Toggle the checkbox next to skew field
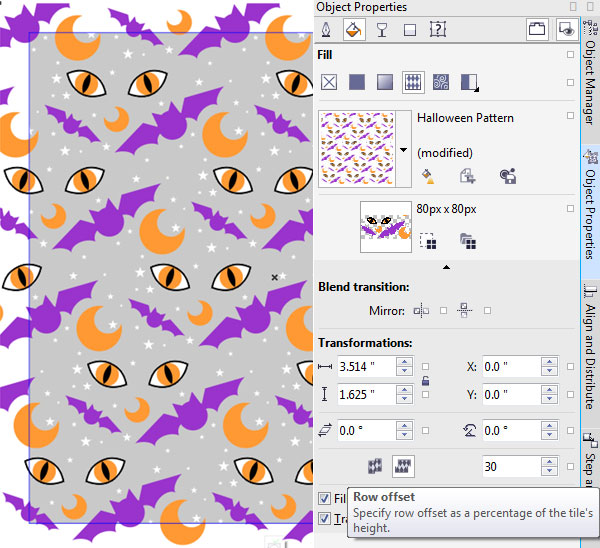Image resolution: width=600 pixels, height=548 pixels. pyautogui.click(x=425, y=431)
